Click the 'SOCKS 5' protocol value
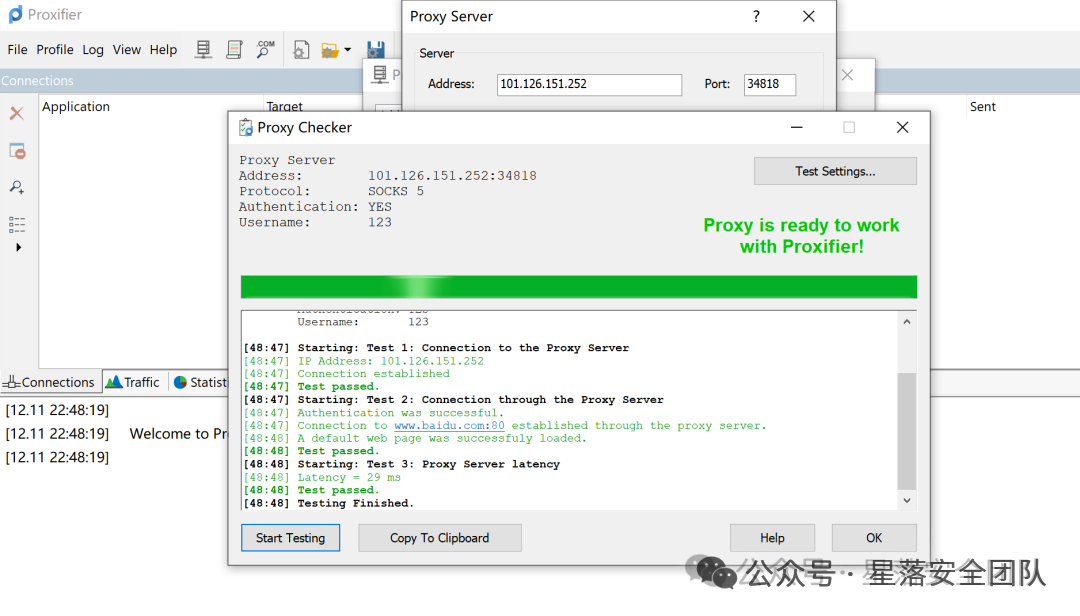The width and height of the screenshot is (1080, 616). 395,191
